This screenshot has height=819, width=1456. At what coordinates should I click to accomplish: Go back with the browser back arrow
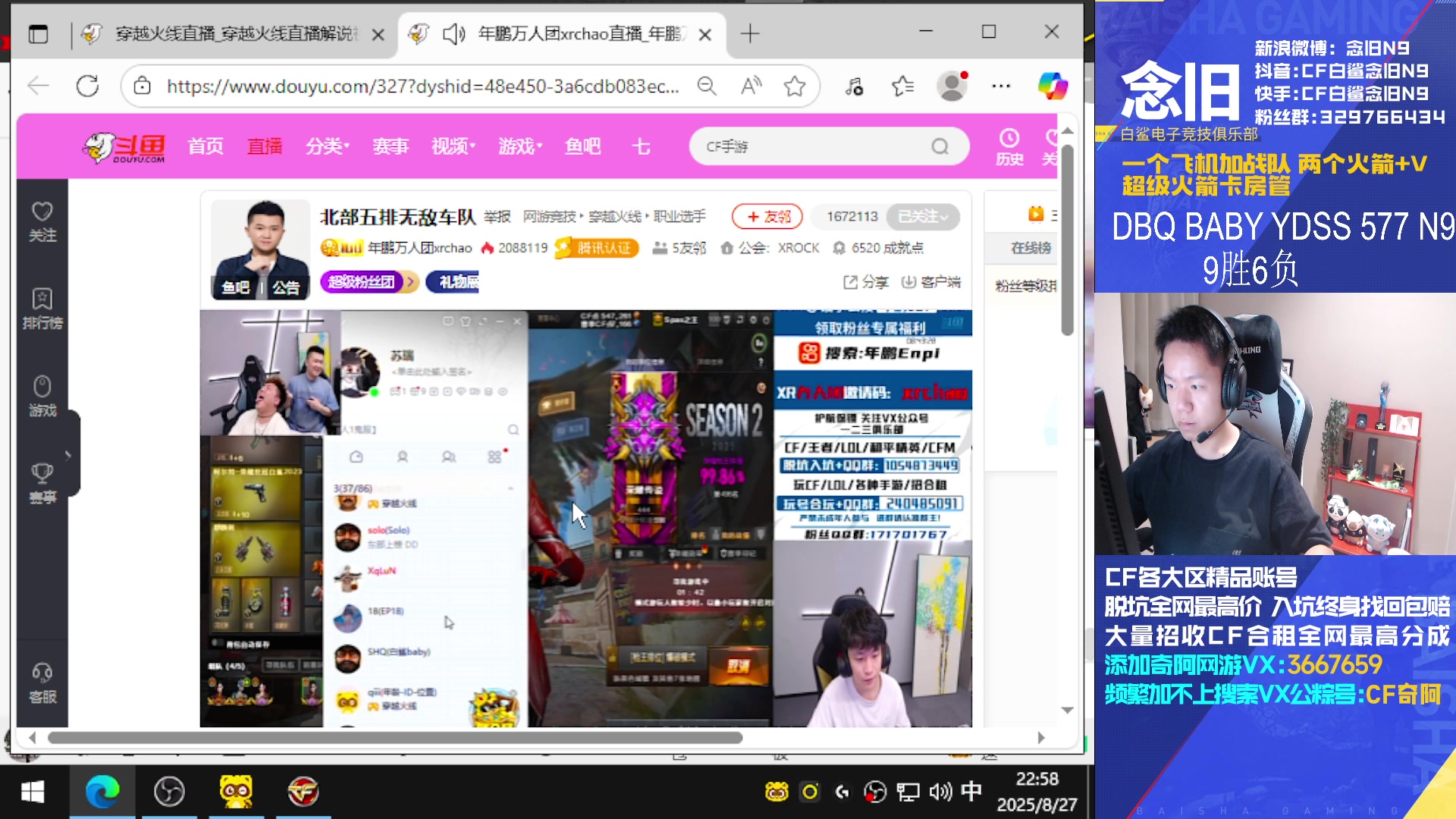pyautogui.click(x=38, y=86)
